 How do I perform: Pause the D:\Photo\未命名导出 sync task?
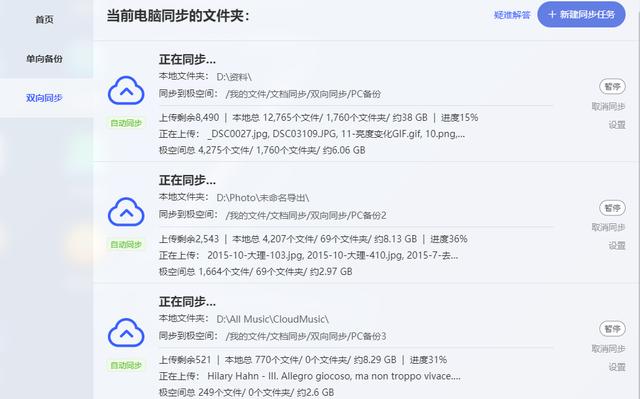pyautogui.click(x=612, y=208)
